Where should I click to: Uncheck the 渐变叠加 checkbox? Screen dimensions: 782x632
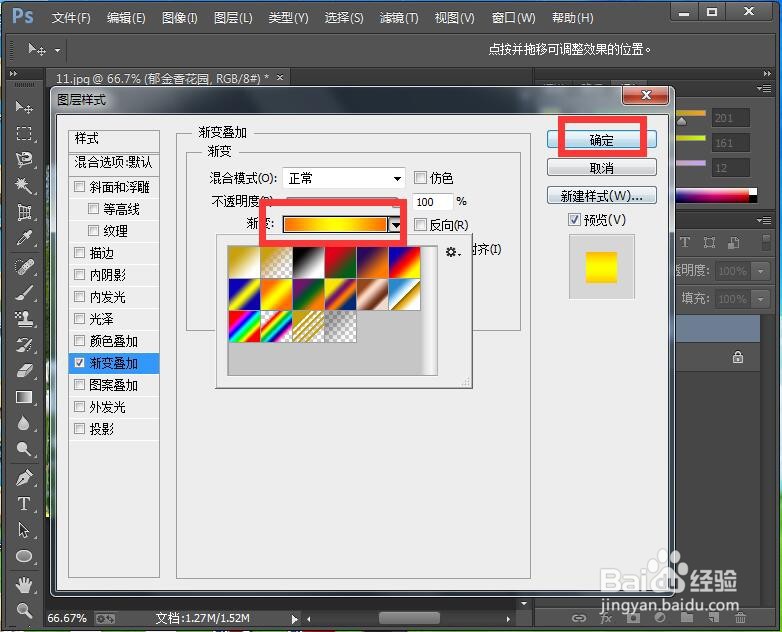(79, 363)
